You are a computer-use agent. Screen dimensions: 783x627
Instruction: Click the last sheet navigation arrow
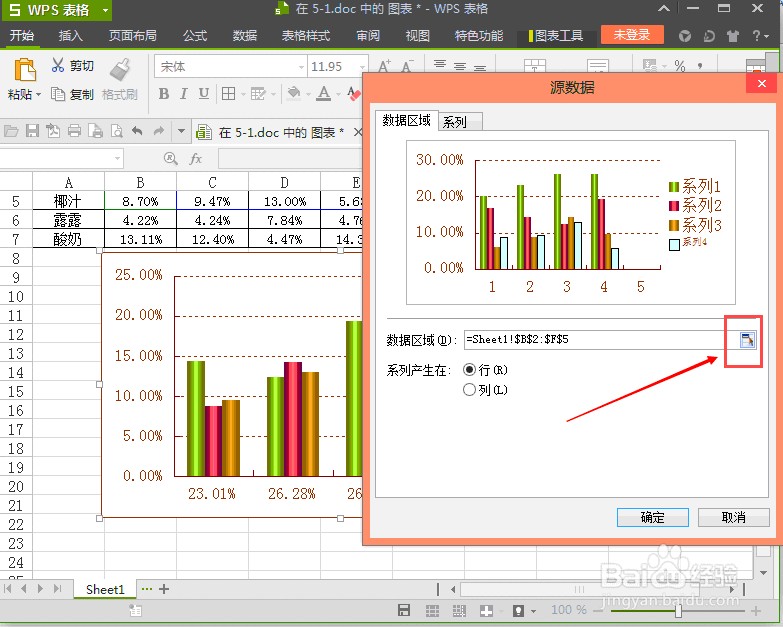(58, 589)
